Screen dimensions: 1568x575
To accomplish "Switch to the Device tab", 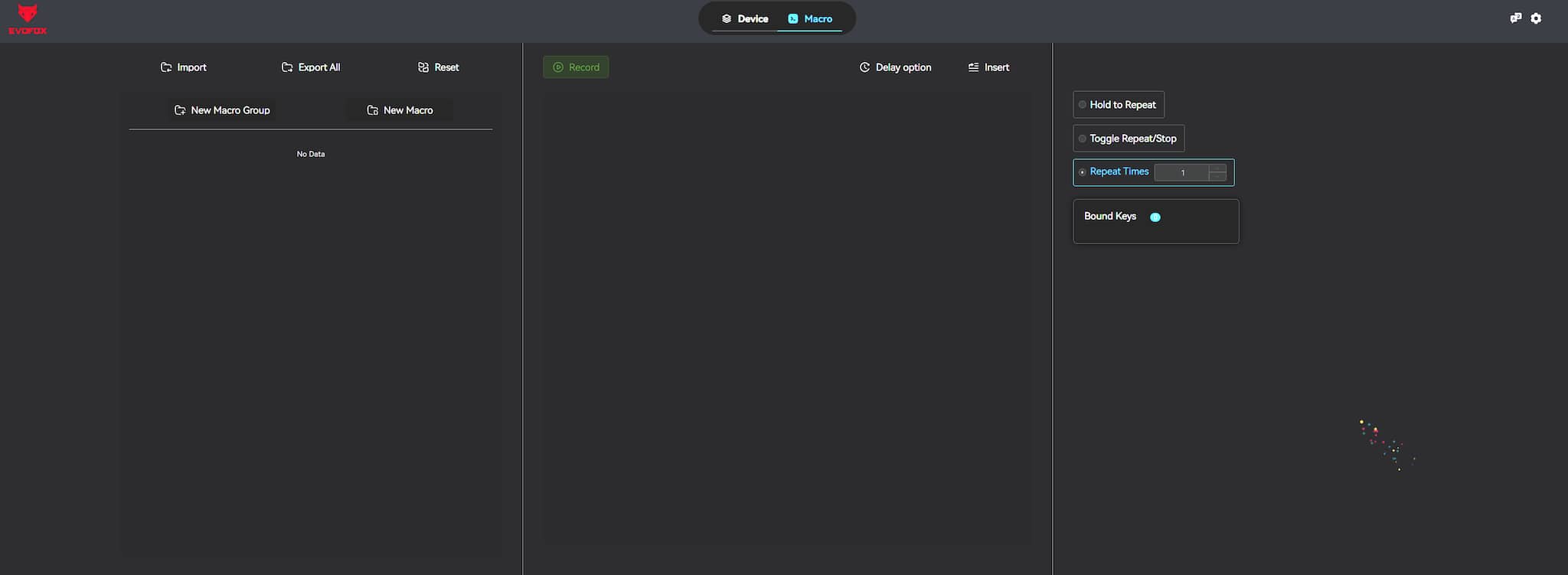I will (x=745, y=19).
